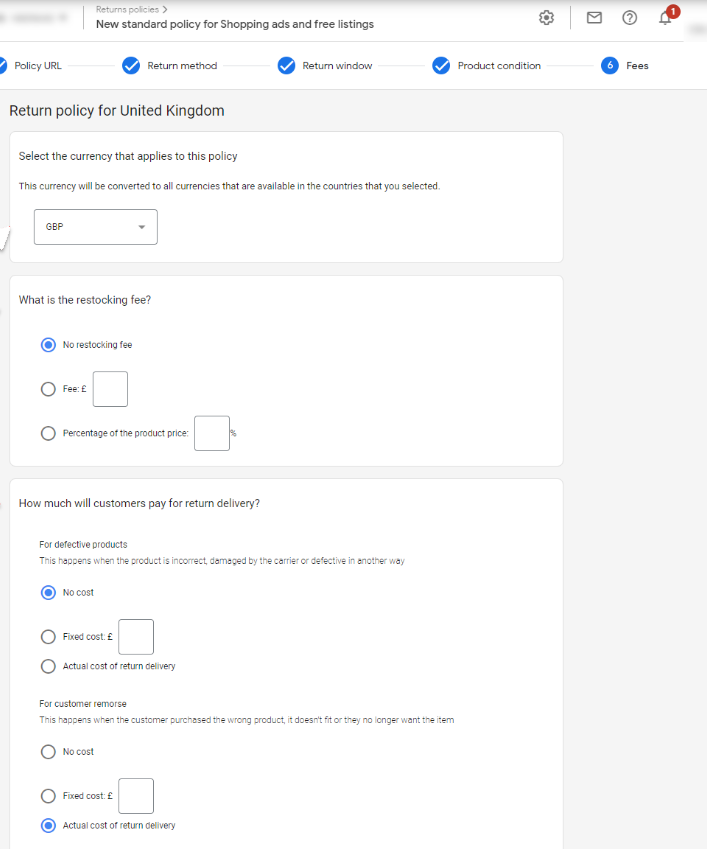Open the mail envelope icon

(x=594, y=17)
